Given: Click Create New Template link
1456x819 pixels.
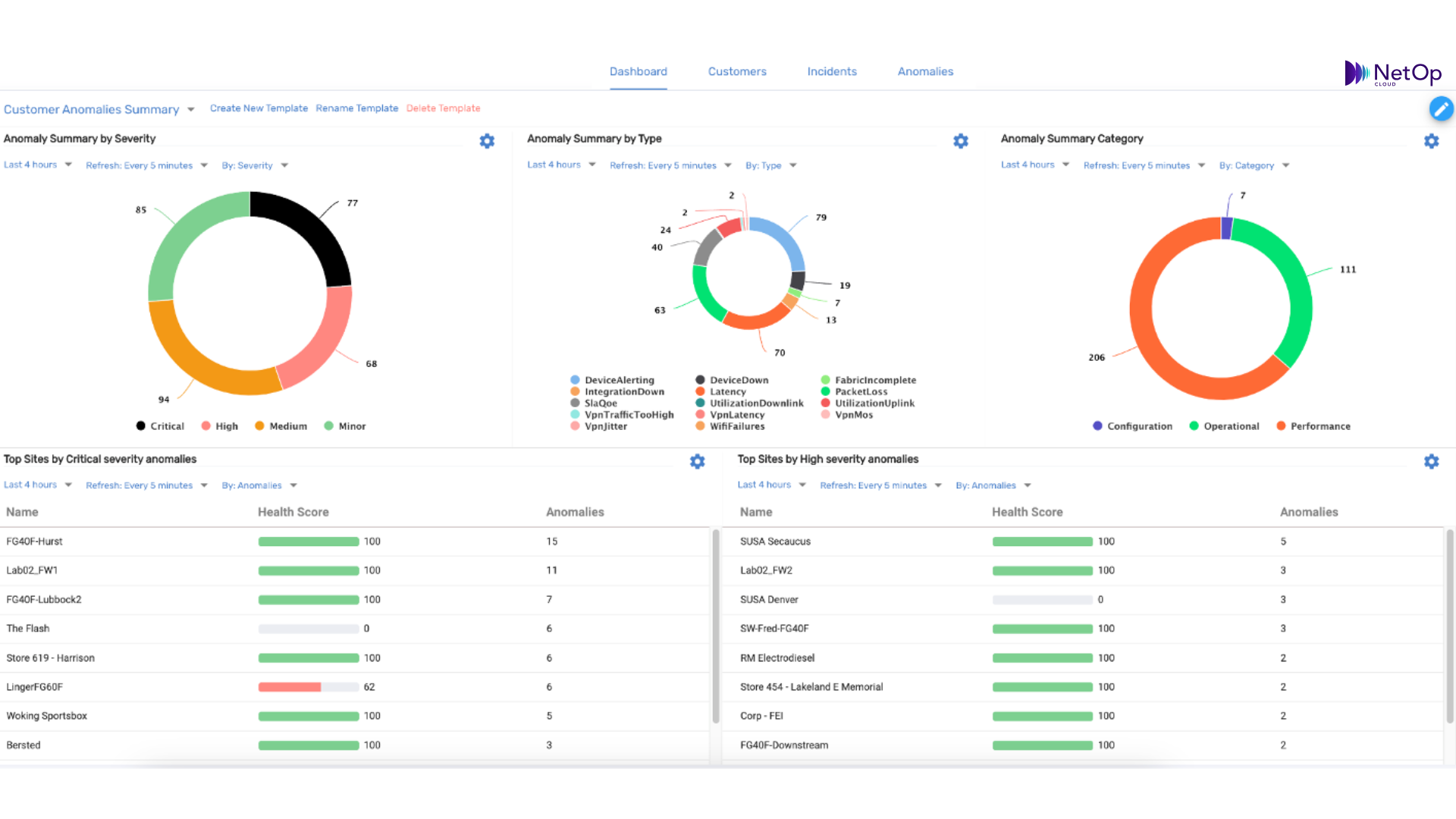Looking at the screenshot, I should [x=259, y=108].
